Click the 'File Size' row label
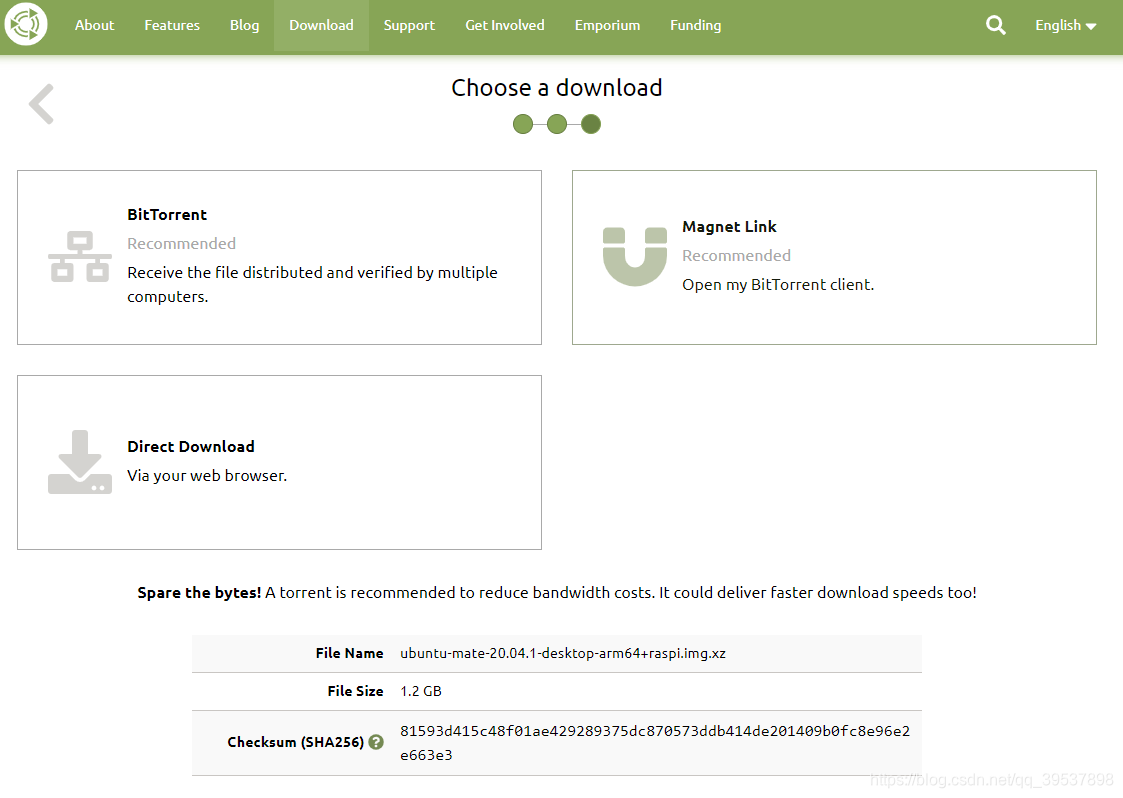The width and height of the screenshot is (1123, 798). [355, 691]
